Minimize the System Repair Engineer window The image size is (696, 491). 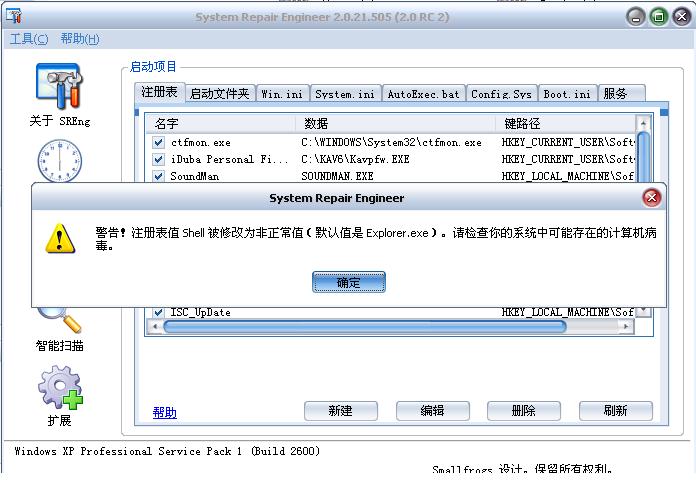click(636, 17)
